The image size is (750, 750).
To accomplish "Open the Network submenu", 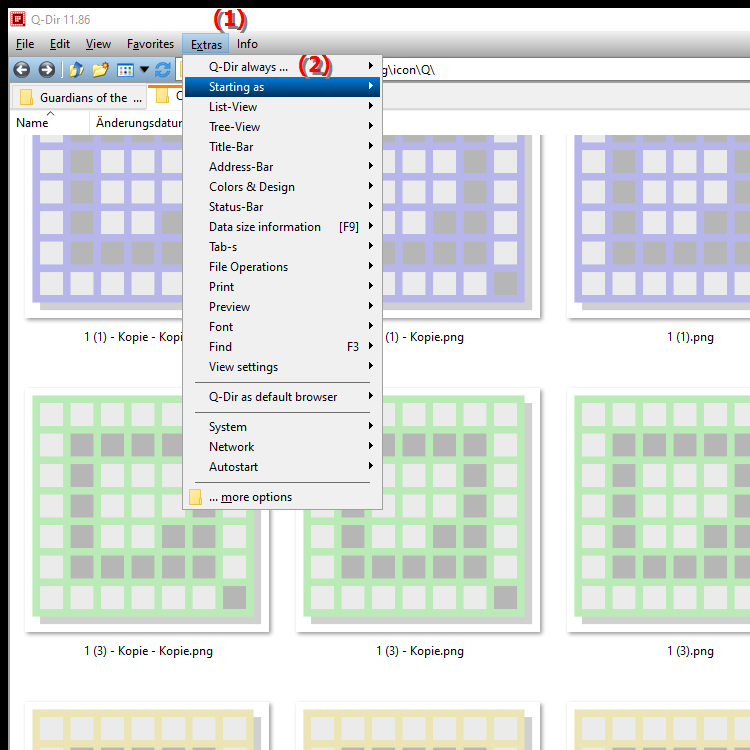I will [282, 447].
